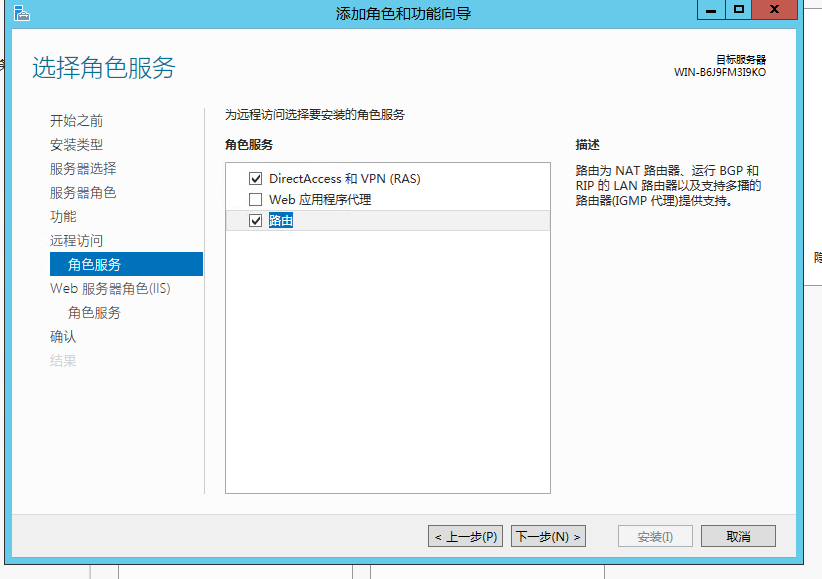This screenshot has height=579, width=822.
Task: Go to the 服务器角色 step
Action: click(x=83, y=193)
